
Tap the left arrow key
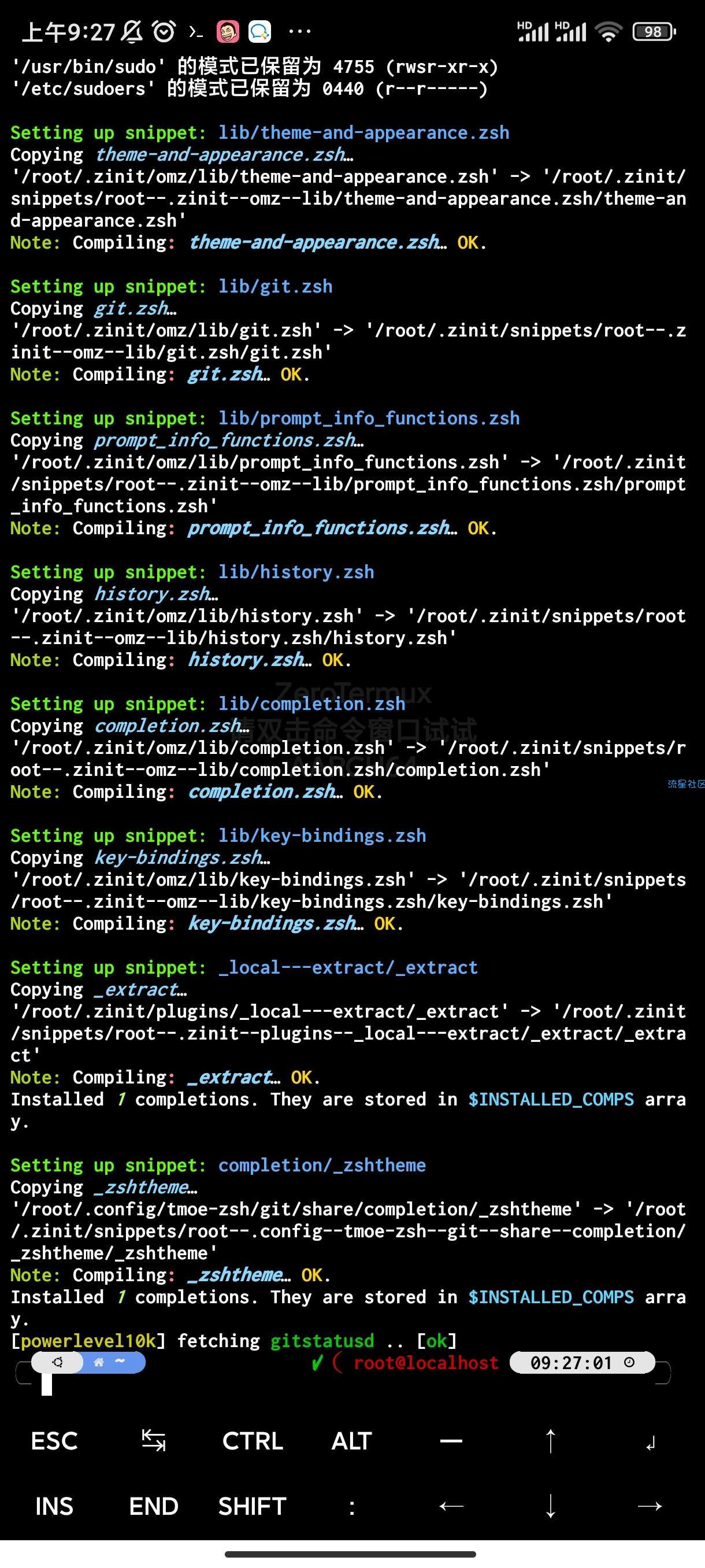[451, 1506]
